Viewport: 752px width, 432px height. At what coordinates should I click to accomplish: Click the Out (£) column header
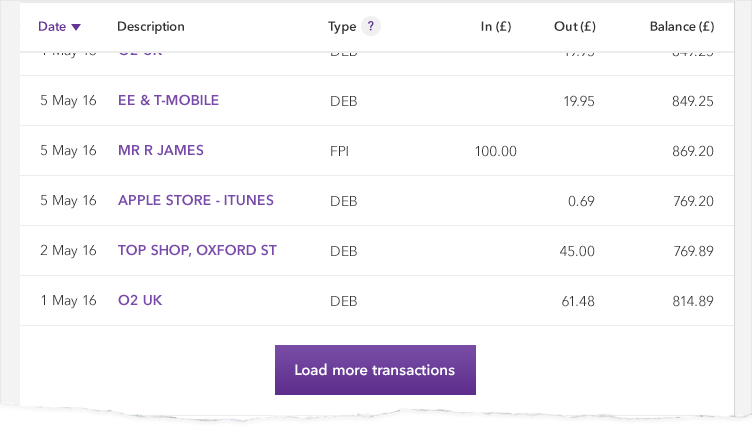tap(575, 26)
